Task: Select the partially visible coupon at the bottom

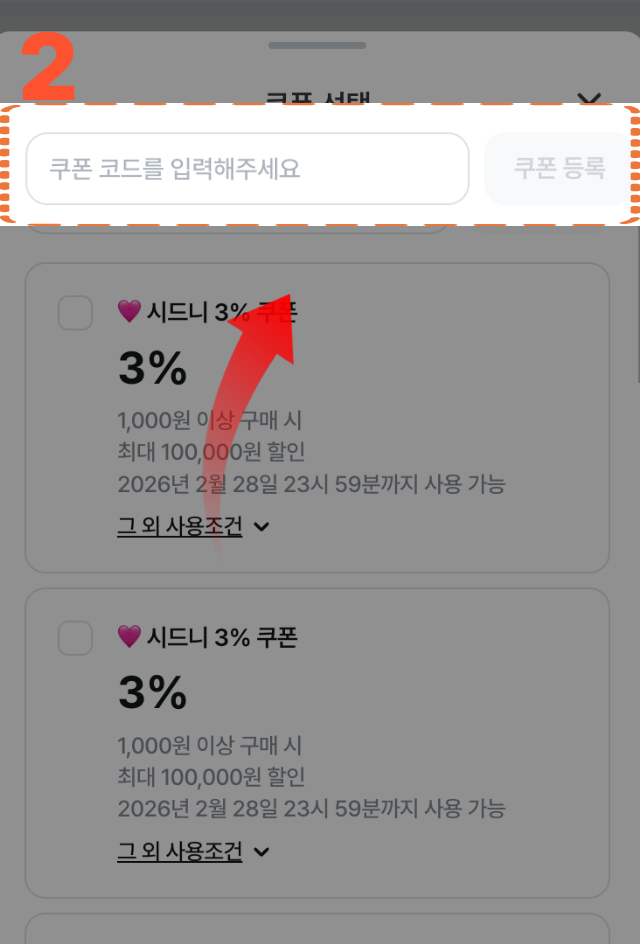Action: coord(320,933)
